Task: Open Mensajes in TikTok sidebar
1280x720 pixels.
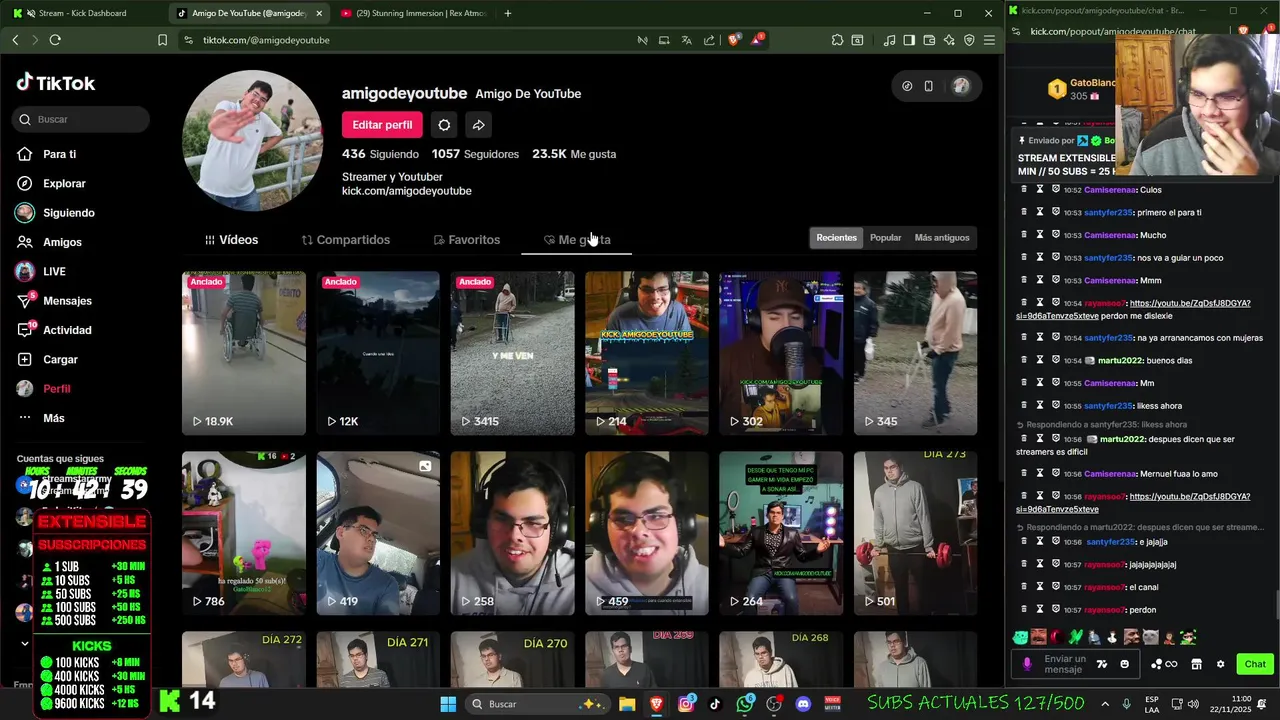Action: pyautogui.click(x=67, y=301)
